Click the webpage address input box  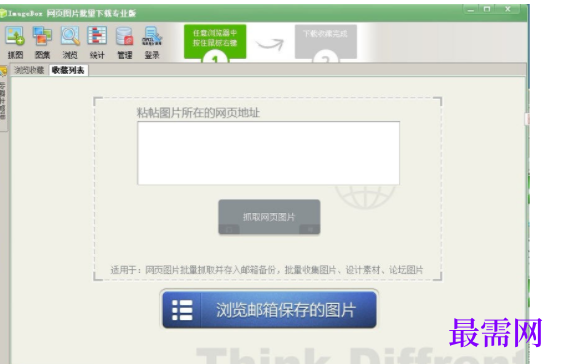click(x=268, y=153)
